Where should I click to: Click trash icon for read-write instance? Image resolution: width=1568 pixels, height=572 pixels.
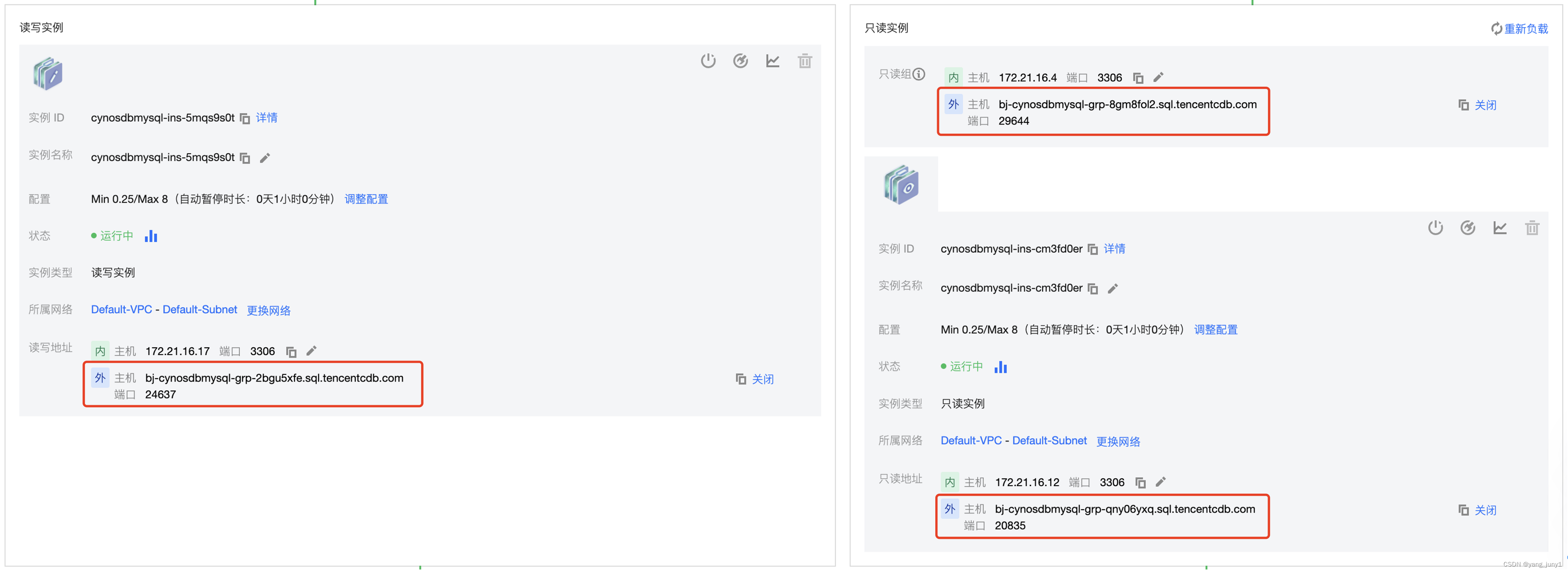805,61
